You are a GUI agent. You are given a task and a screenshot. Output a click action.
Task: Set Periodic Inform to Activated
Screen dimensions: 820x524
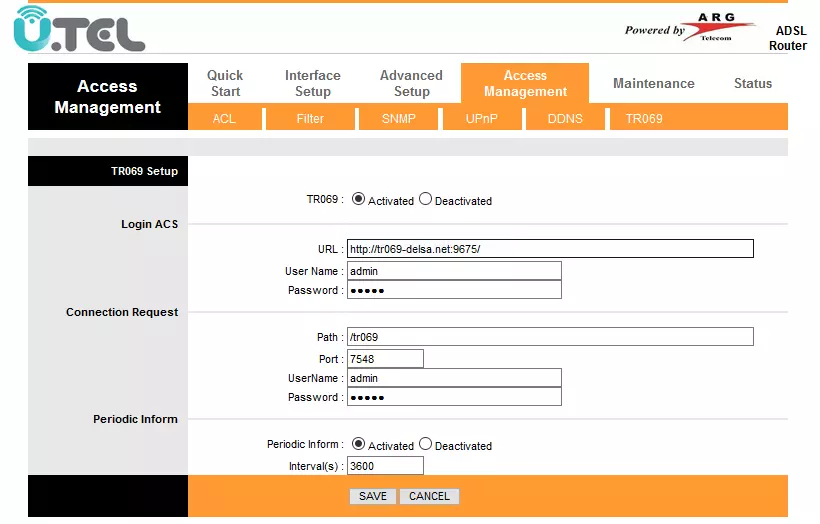(x=358, y=444)
